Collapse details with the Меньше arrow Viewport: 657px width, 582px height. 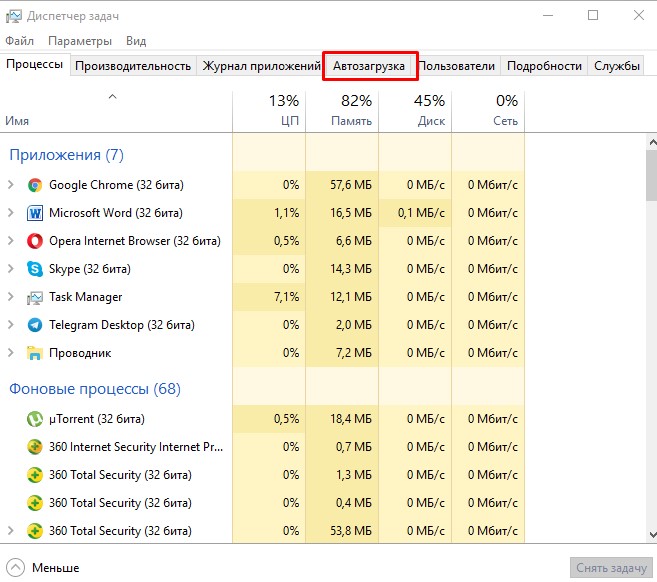click(x=16, y=568)
